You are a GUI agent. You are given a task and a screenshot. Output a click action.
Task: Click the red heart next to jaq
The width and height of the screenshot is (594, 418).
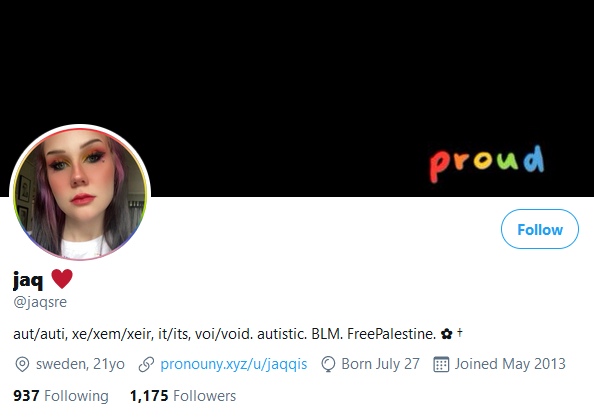pos(62,279)
